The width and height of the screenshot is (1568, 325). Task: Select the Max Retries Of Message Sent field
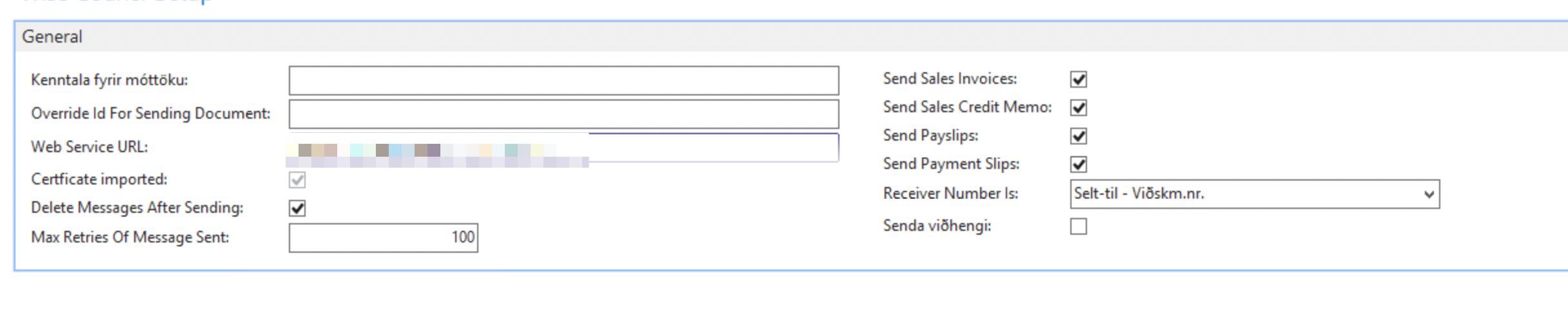point(383,238)
